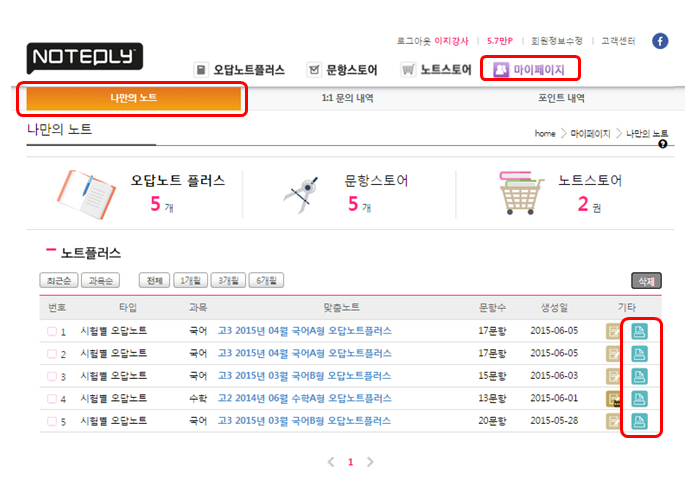Sort notes by 과목순
Viewport: 696px width, 489px height.
(100, 280)
